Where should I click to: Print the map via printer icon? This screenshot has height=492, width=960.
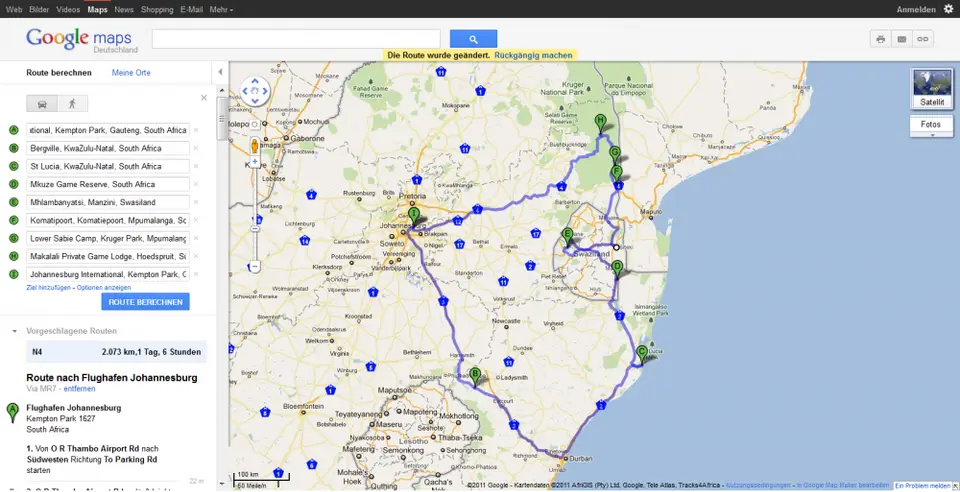pyautogui.click(x=880, y=39)
